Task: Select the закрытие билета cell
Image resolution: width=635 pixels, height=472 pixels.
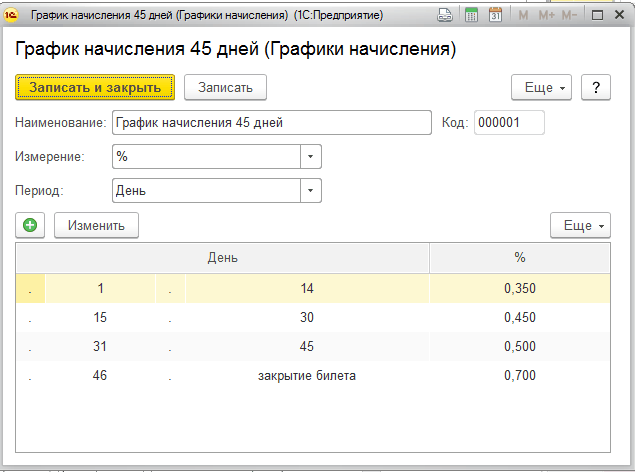Action: pos(307,376)
